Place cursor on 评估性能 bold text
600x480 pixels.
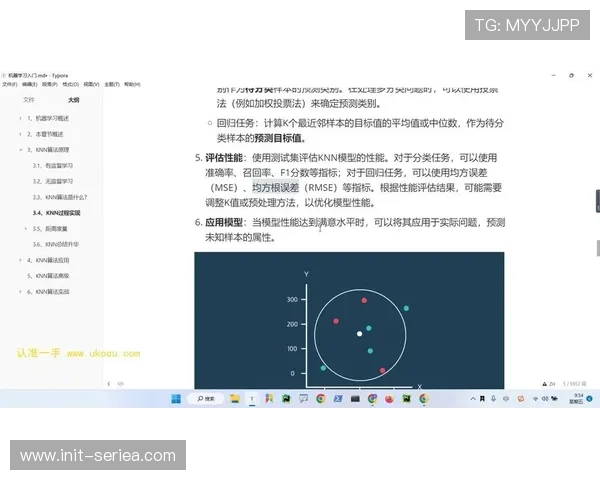click(x=224, y=158)
